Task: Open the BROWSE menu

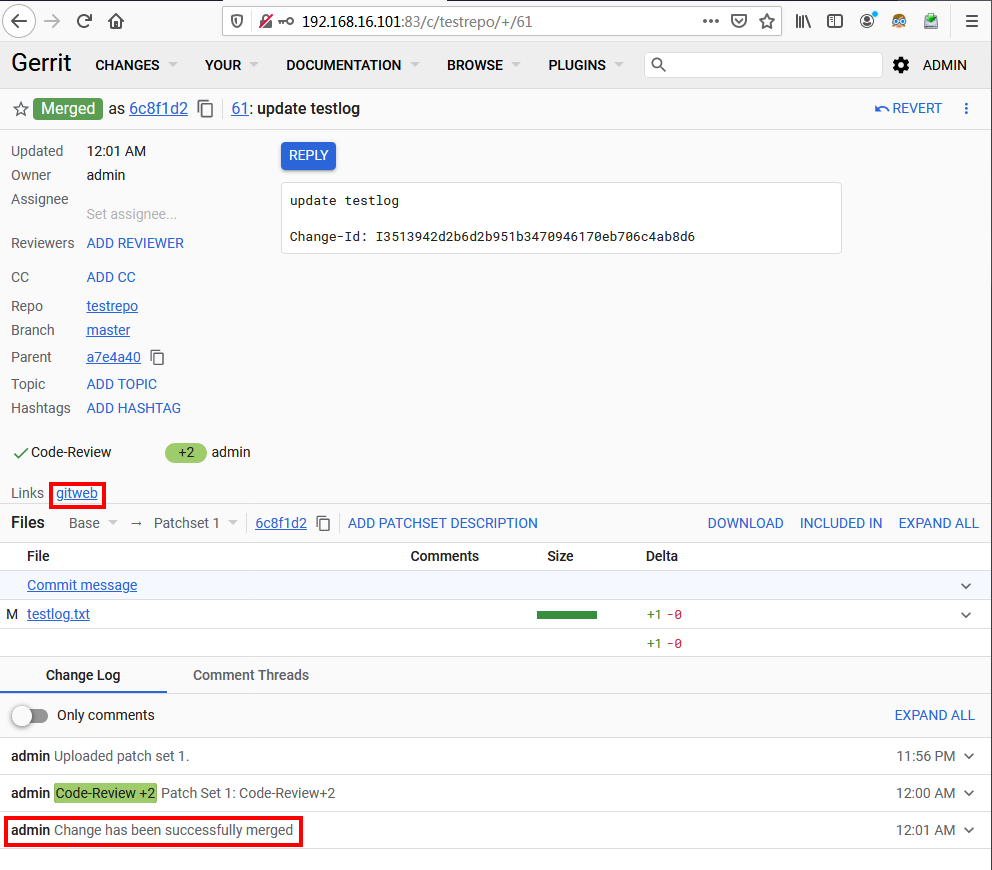Action: pos(483,65)
